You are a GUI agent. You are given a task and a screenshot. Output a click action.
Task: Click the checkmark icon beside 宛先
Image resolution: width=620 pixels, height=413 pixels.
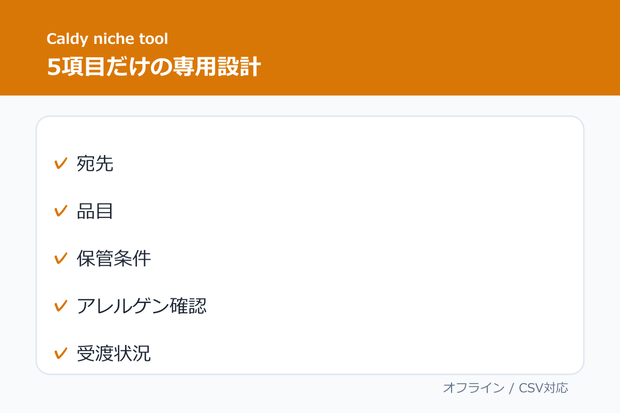point(61,163)
